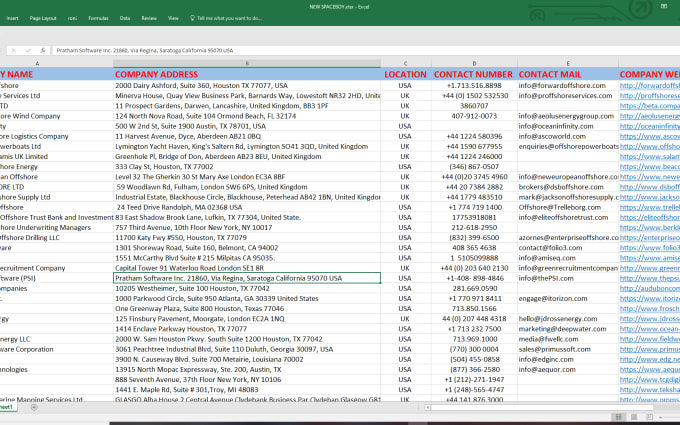The image size is (680, 425).
Task: Select email cell info@thePSI.com
Action: click(568, 278)
